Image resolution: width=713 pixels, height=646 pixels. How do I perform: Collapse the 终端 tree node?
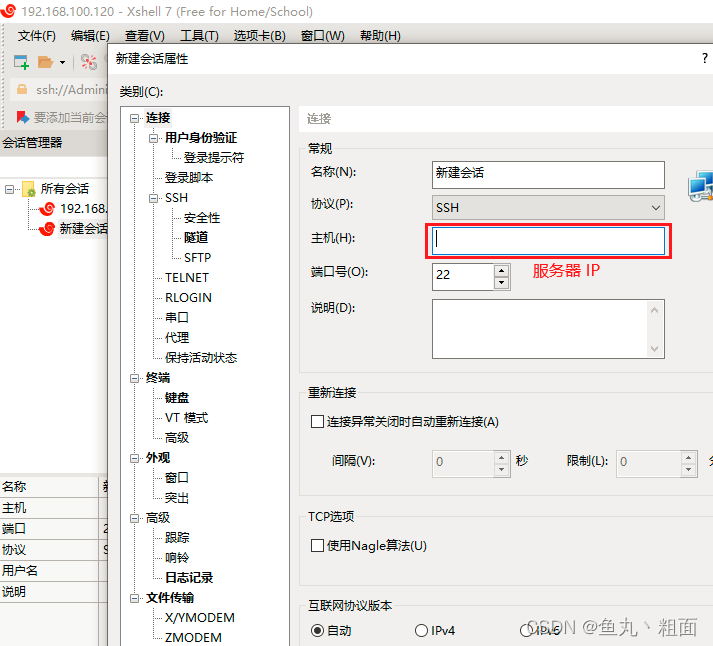point(134,378)
